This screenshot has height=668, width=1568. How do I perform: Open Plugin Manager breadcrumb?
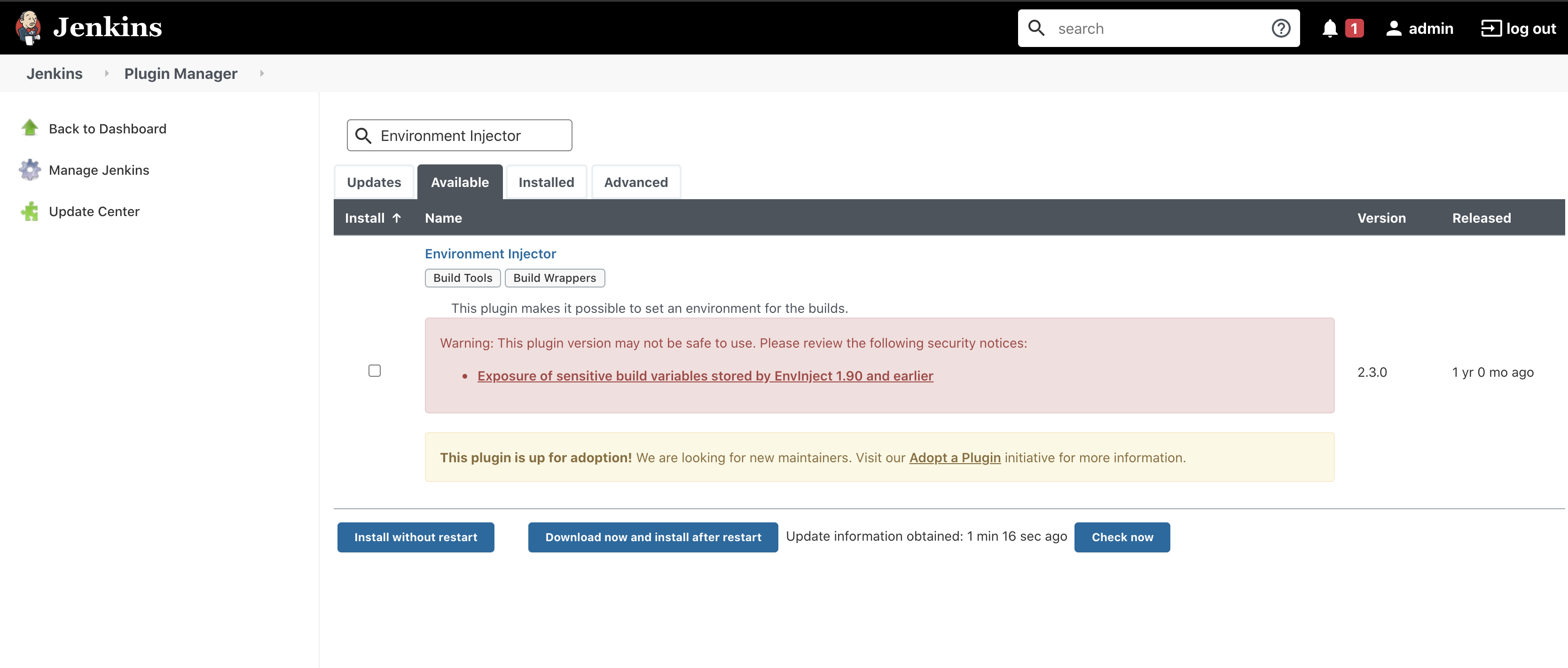pyautogui.click(x=181, y=74)
